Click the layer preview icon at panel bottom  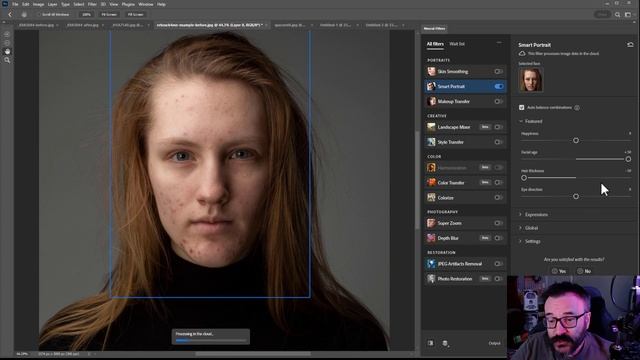445,344
